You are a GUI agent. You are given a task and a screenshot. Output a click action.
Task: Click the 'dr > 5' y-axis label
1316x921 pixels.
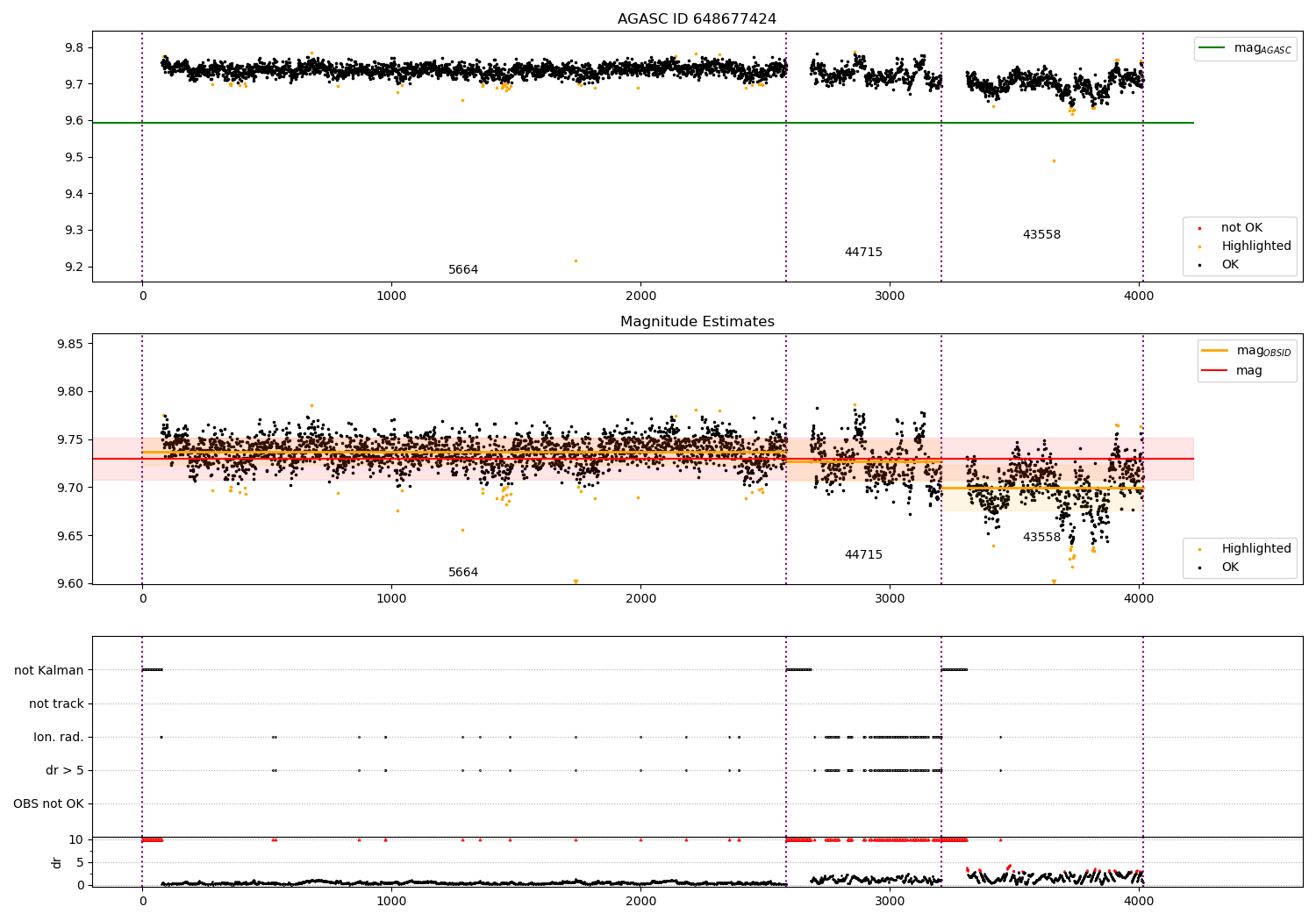[65, 771]
